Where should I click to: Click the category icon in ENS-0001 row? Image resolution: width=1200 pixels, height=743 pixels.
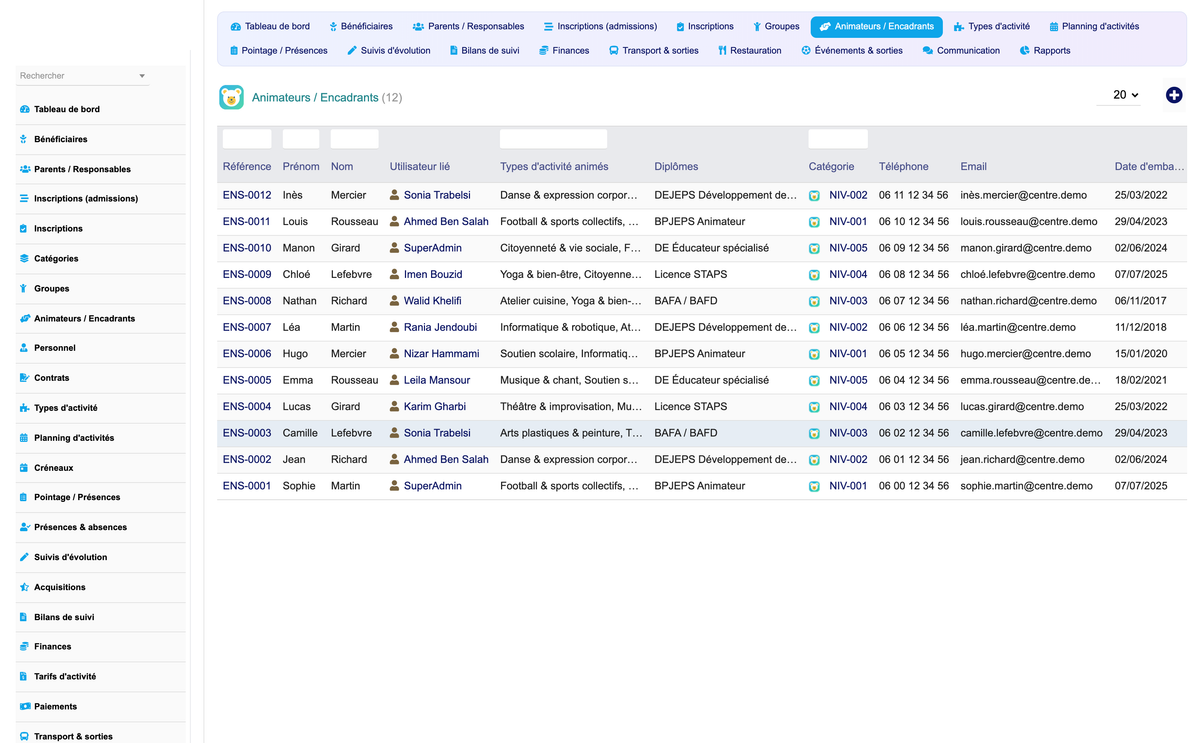pyautogui.click(x=815, y=486)
